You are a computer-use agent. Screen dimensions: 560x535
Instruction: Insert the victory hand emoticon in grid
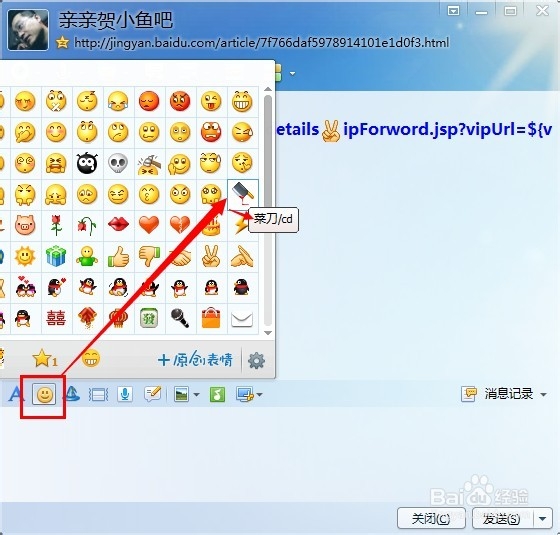pos(211,256)
